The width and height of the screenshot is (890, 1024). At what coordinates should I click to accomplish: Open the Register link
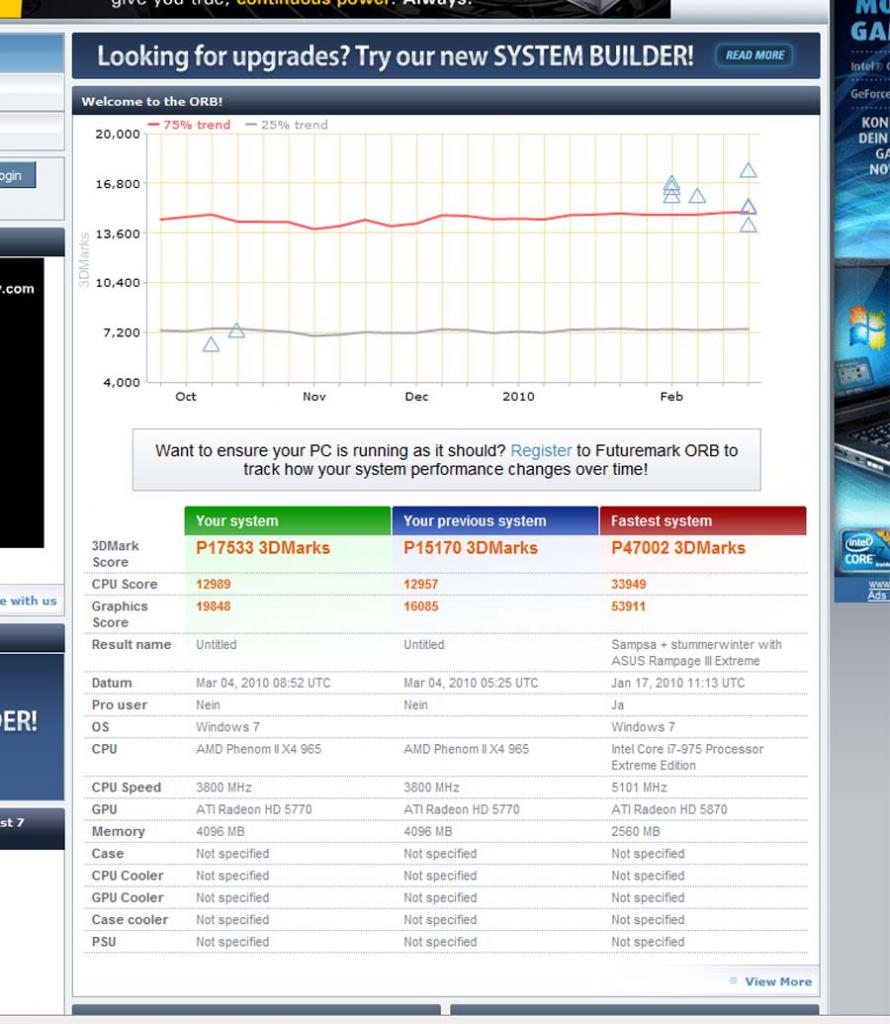coord(541,451)
